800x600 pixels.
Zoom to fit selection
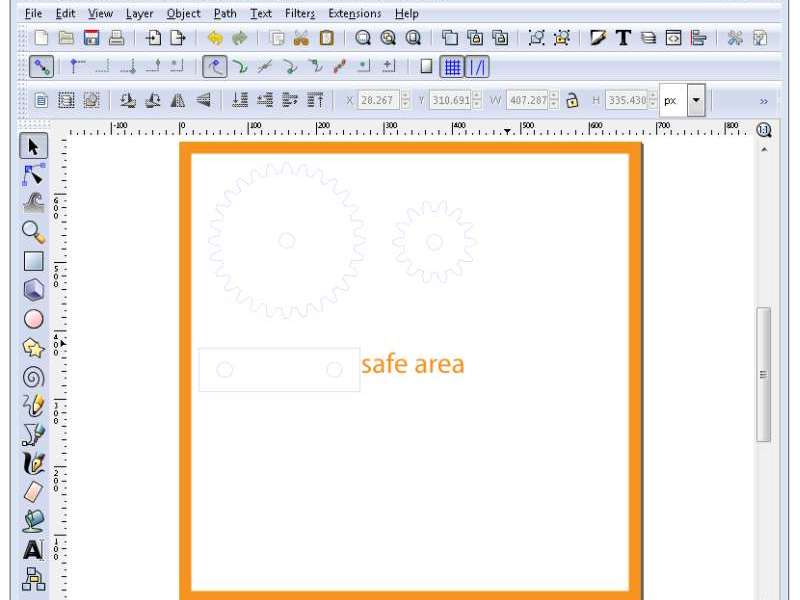pyautogui.click(x=363, y=38)
